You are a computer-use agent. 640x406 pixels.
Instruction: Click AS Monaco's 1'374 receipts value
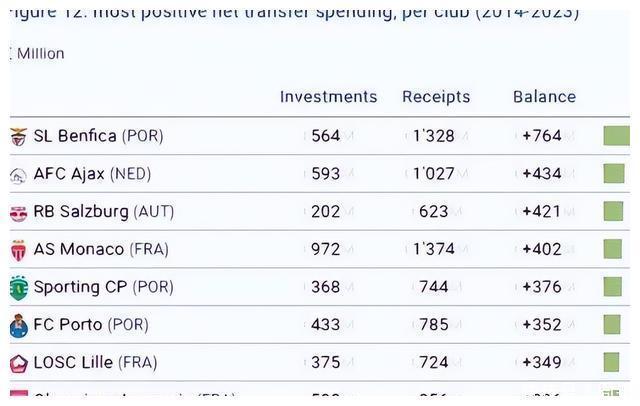[434, 249]
